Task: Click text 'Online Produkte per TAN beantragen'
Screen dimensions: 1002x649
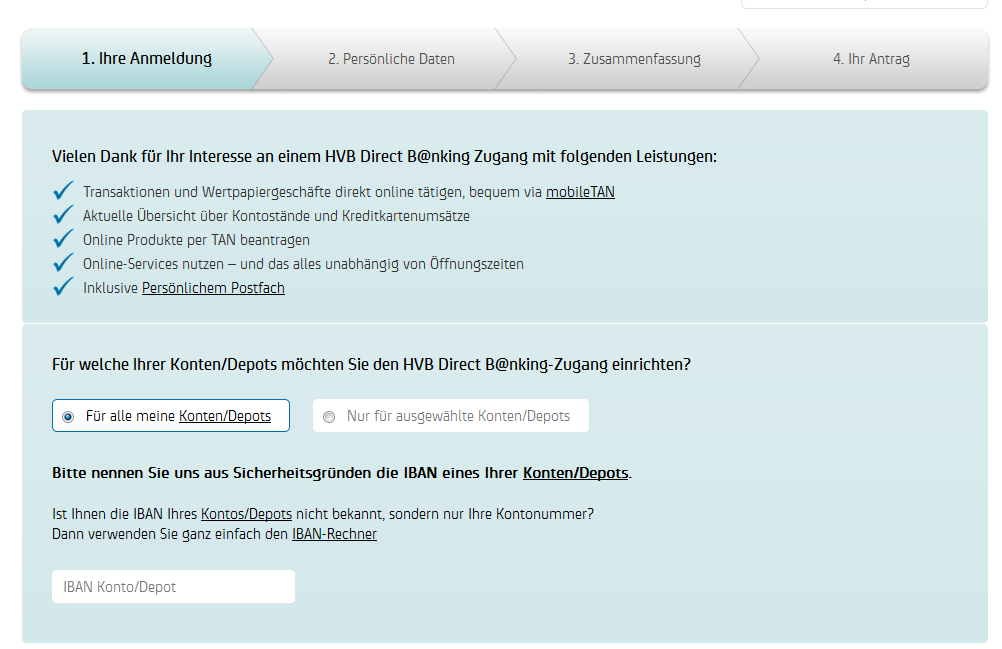Action: pos(196,240)
